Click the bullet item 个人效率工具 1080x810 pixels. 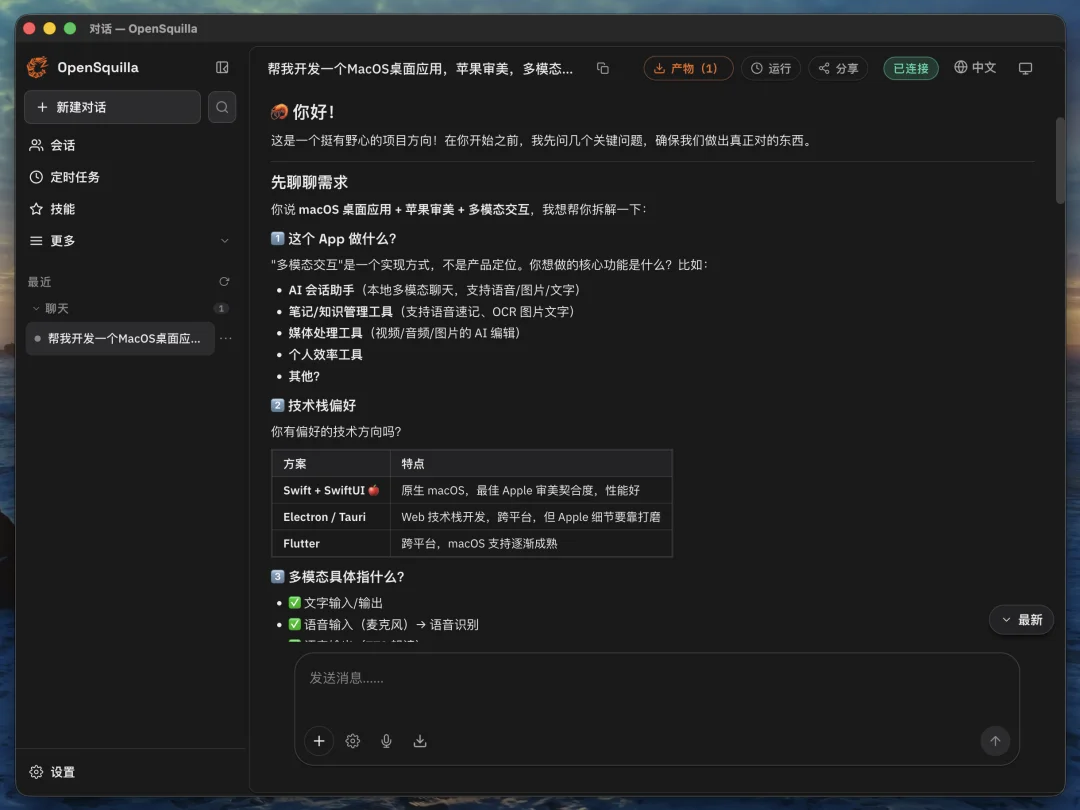coord(325,355)
